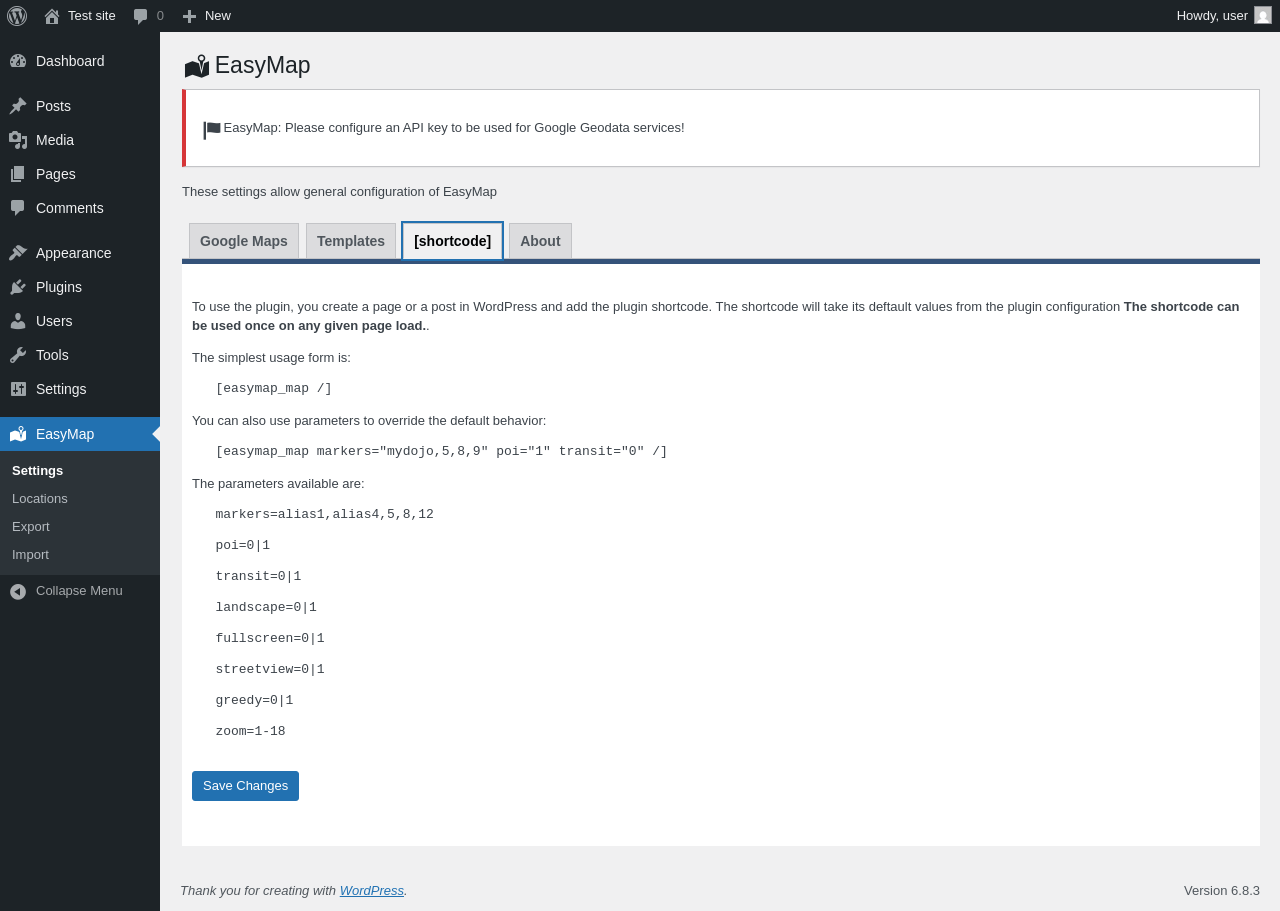This screenshot has width=1280, height=911.
Task: Click the user avatar in top bar
Action: click(x=1263, y=16)
